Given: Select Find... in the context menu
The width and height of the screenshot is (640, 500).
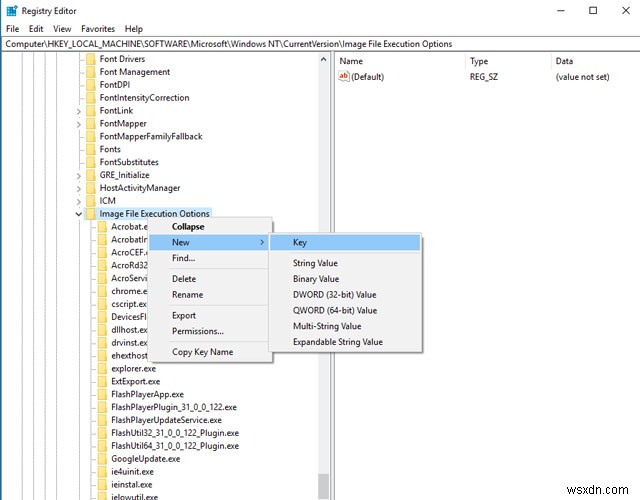Looking at the screenshot, I should 210,258.
